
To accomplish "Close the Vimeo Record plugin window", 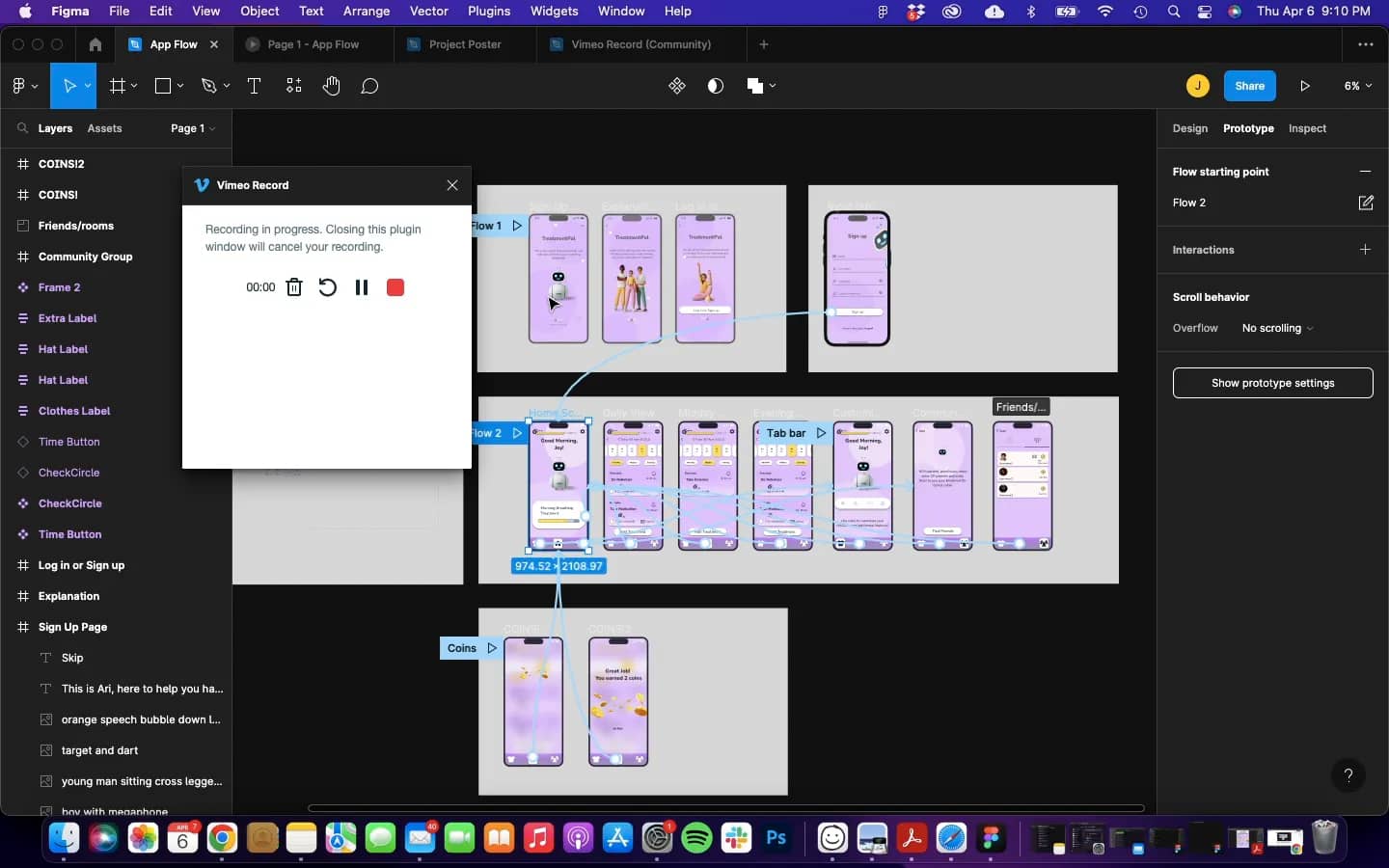I will 452,185.
